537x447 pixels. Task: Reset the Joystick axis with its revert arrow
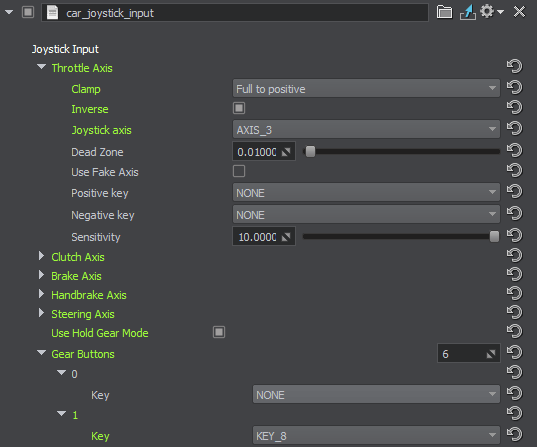pyautogui.click(x=514, y=129)
